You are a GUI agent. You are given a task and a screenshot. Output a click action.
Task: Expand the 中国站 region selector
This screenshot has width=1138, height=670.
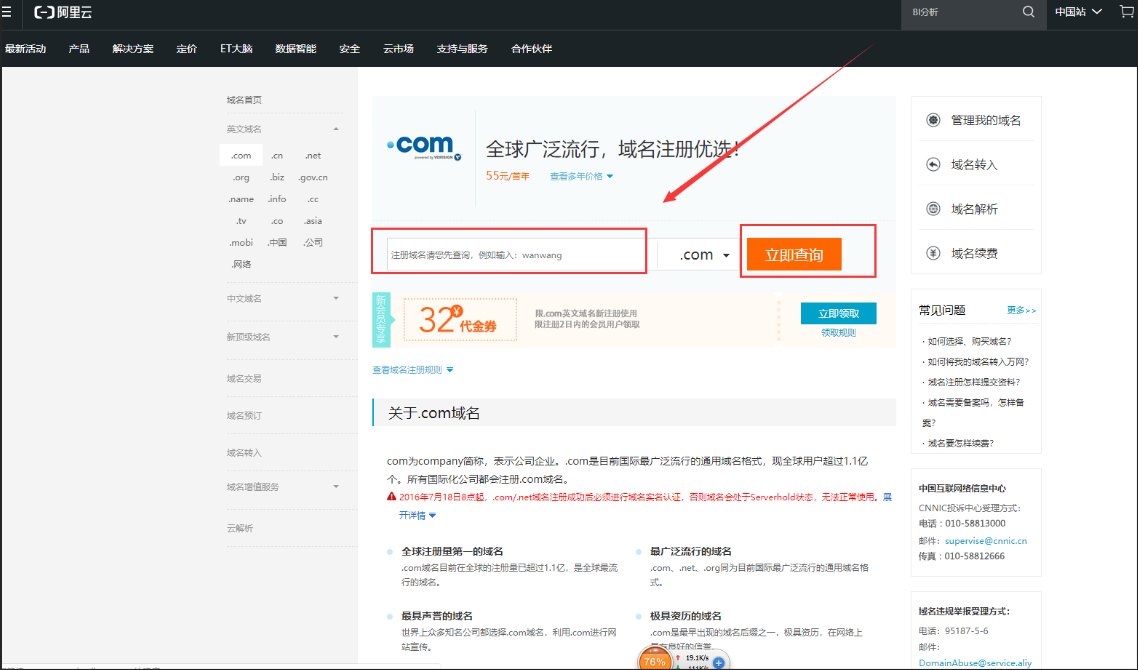tap(1078, 12)
